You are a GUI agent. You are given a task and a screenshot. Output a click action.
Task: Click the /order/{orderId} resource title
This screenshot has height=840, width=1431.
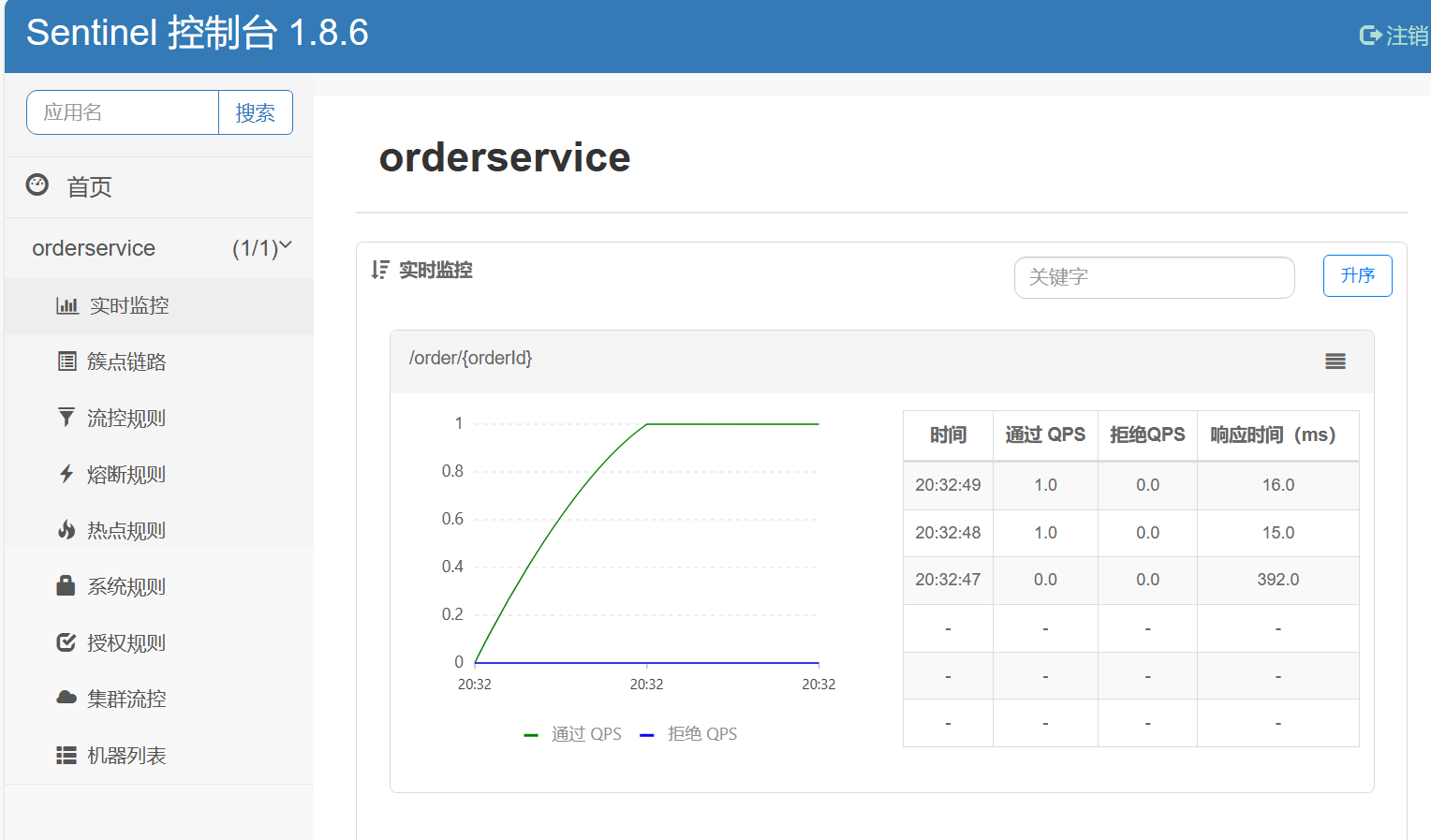[x=471, y=358]
